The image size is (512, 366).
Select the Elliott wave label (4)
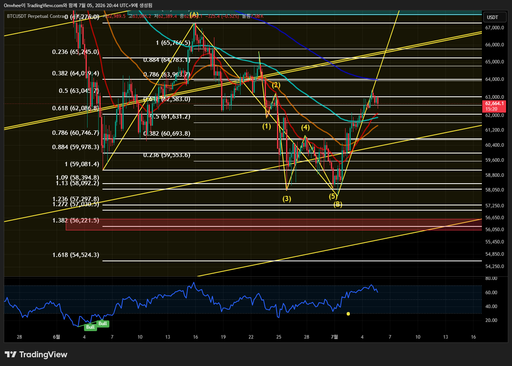click(x=305, y=127)
